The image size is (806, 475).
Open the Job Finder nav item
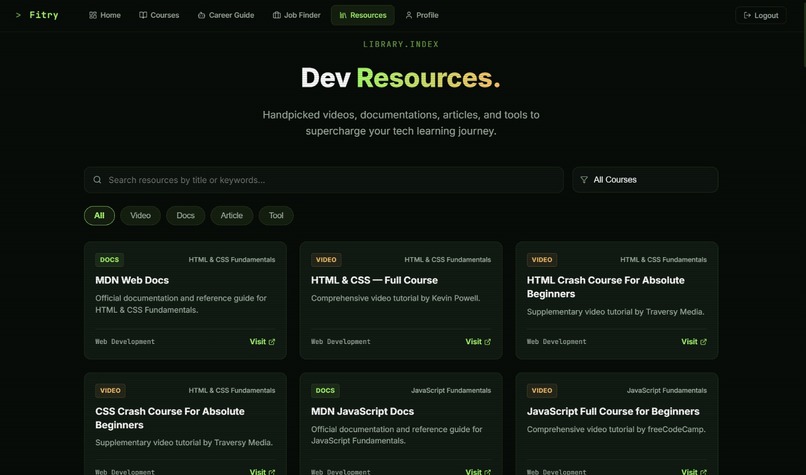[x=297, y=15]
